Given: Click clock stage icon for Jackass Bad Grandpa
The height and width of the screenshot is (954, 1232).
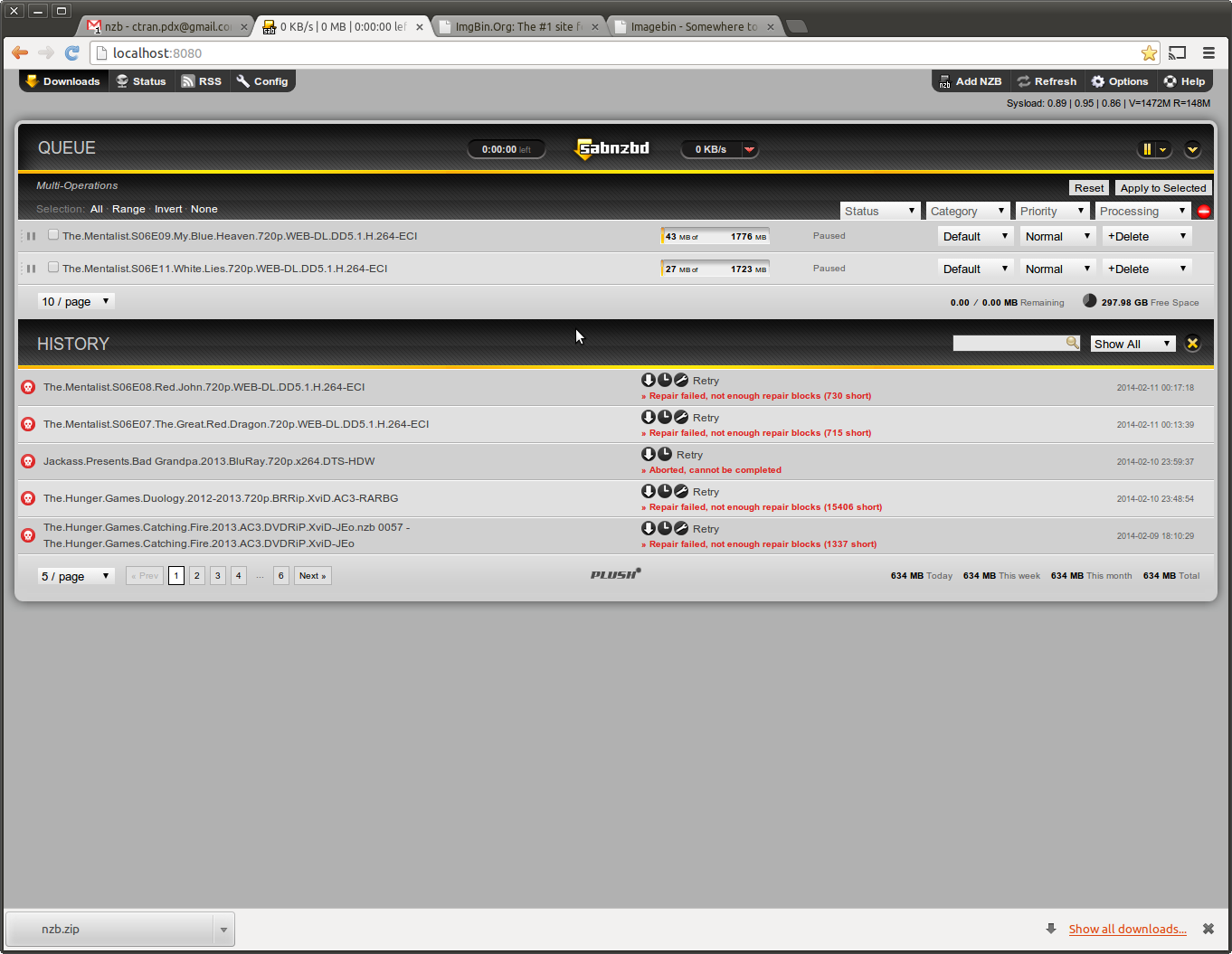Looking at the screenshot, I should 665,454.
